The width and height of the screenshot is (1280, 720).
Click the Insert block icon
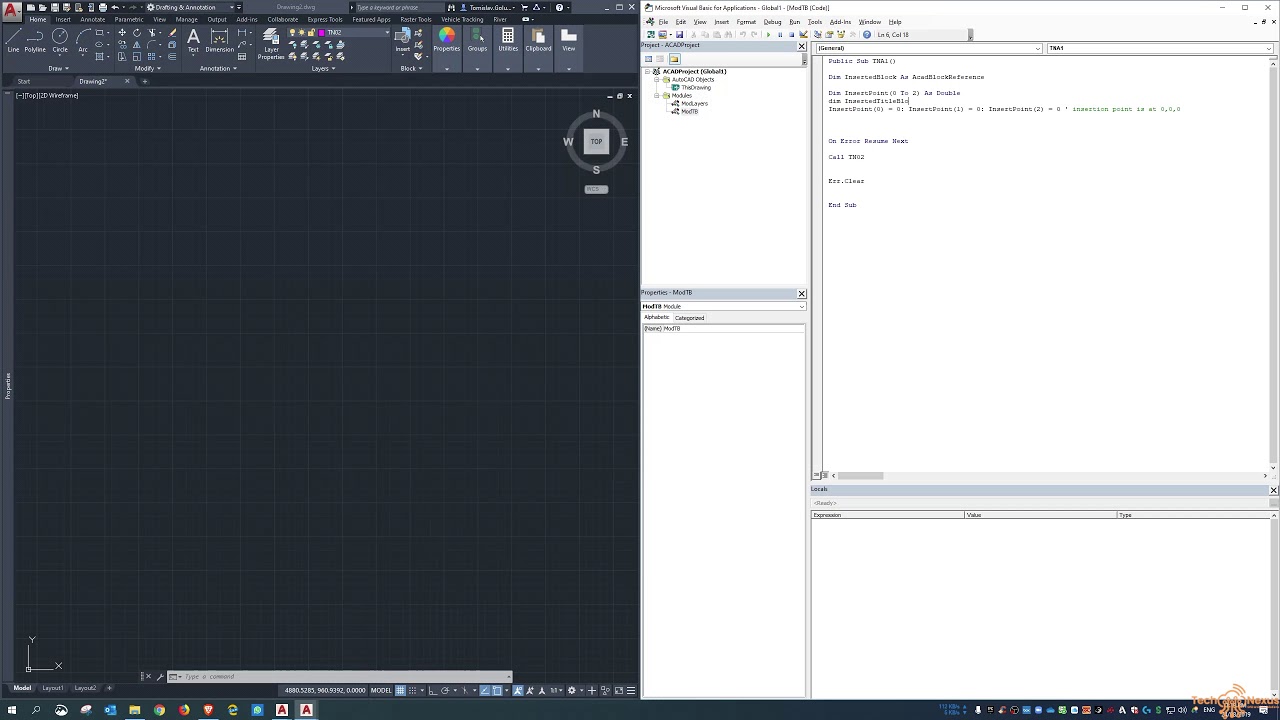[403, 40]
